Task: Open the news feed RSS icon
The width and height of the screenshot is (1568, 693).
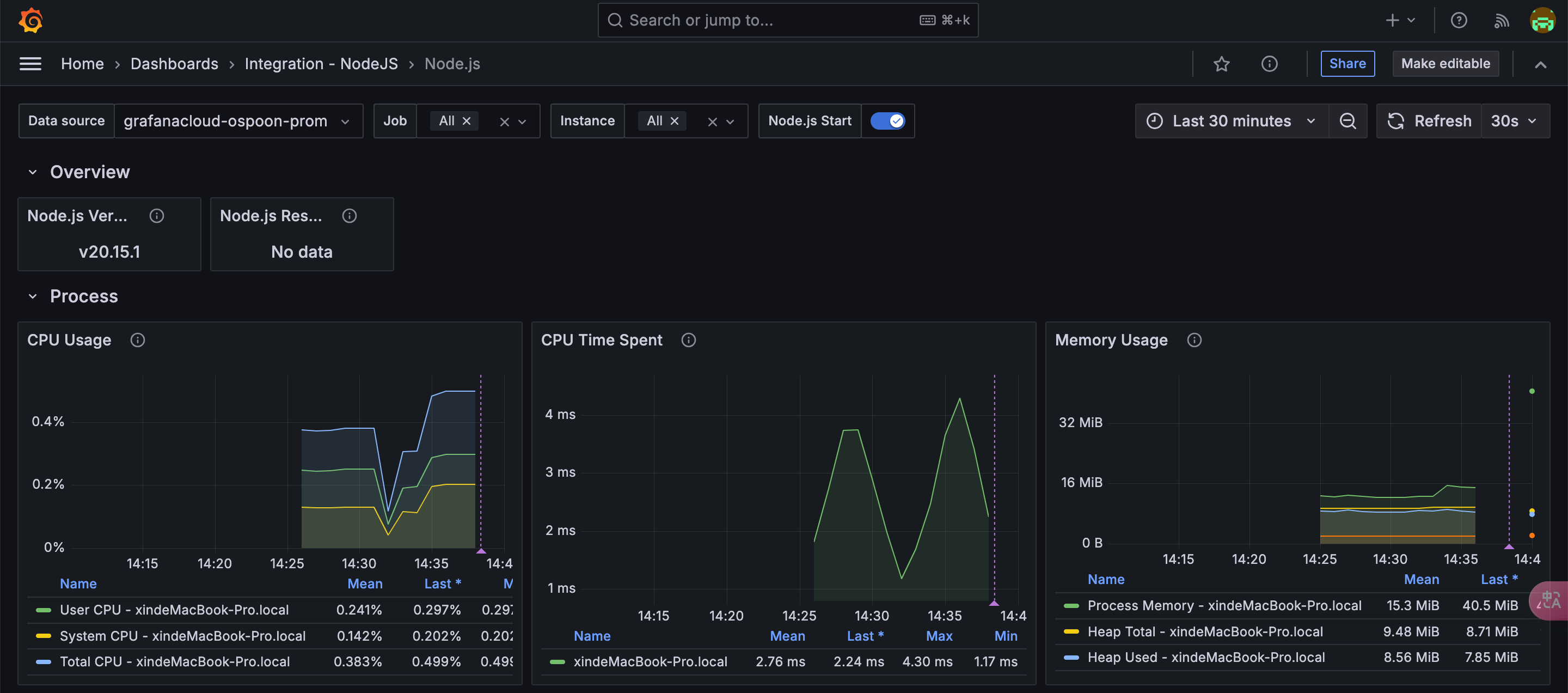Action: [x=1502, y=21]
